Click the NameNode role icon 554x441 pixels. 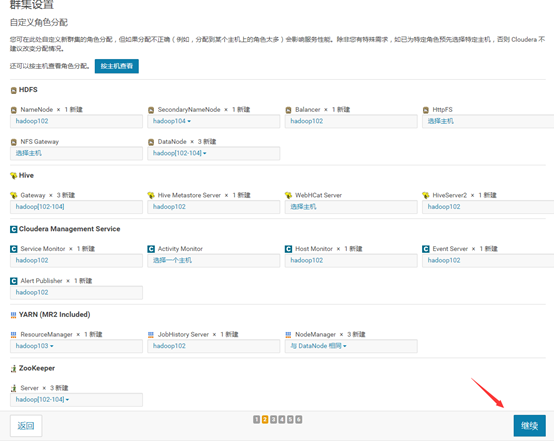(x=14, y=110)
